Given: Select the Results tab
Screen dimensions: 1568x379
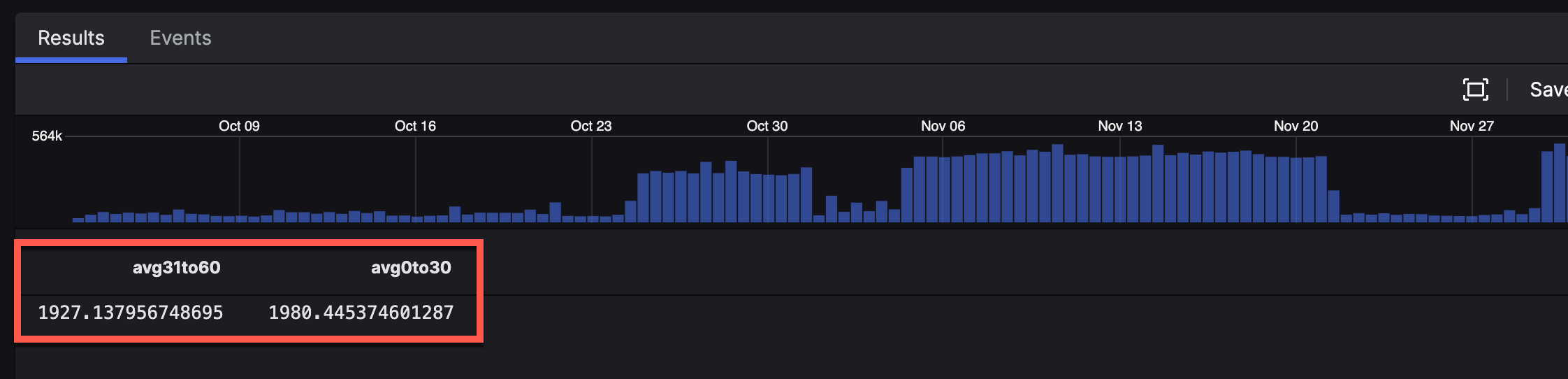Looking at the screenshot, I should click(x=71, y=38).
